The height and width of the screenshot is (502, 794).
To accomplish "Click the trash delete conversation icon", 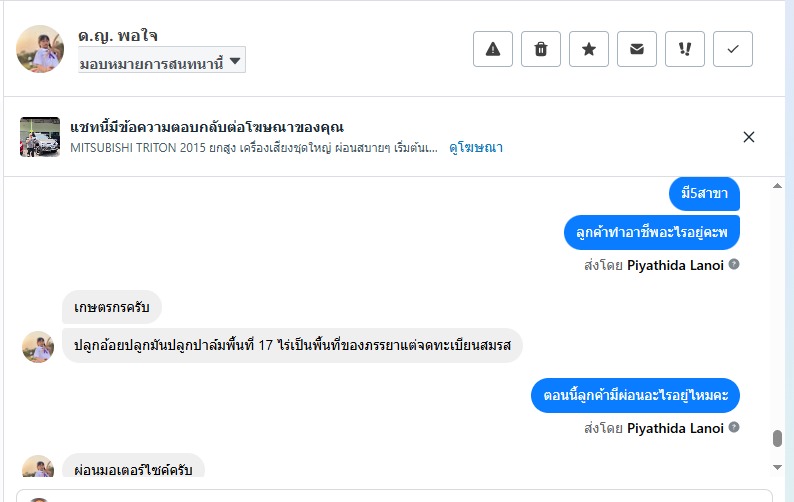I will (541, 49).
